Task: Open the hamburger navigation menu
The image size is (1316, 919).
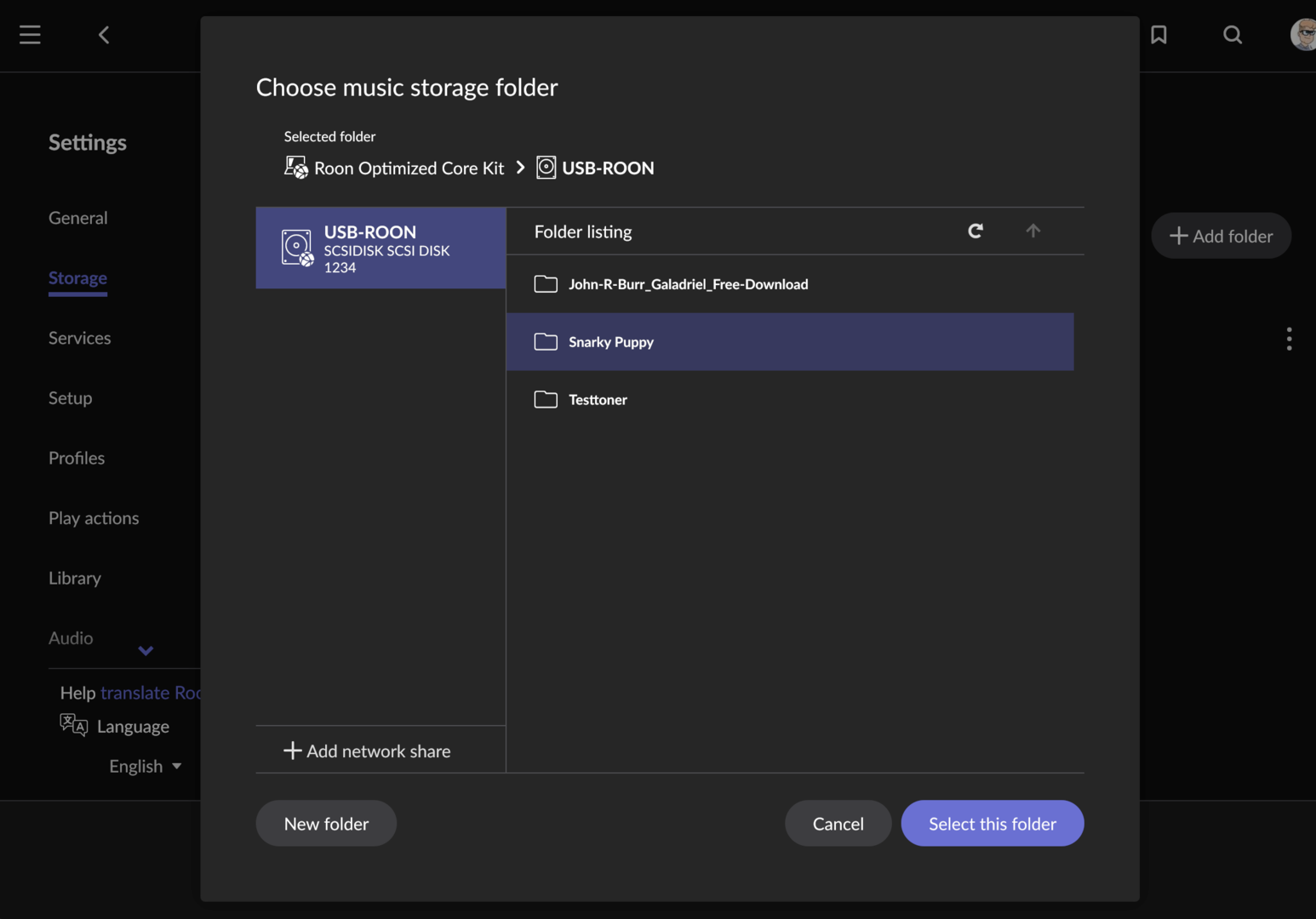Action: tap(30, 35)
